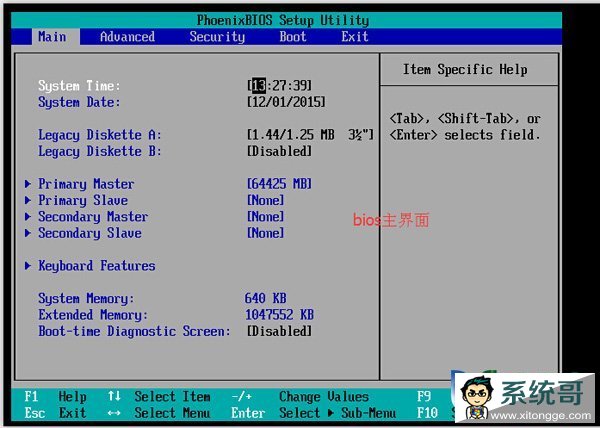Viewport: 600px width, 428px height.
Task: Click F1 Help in footer
Action: tap(55, 397)
